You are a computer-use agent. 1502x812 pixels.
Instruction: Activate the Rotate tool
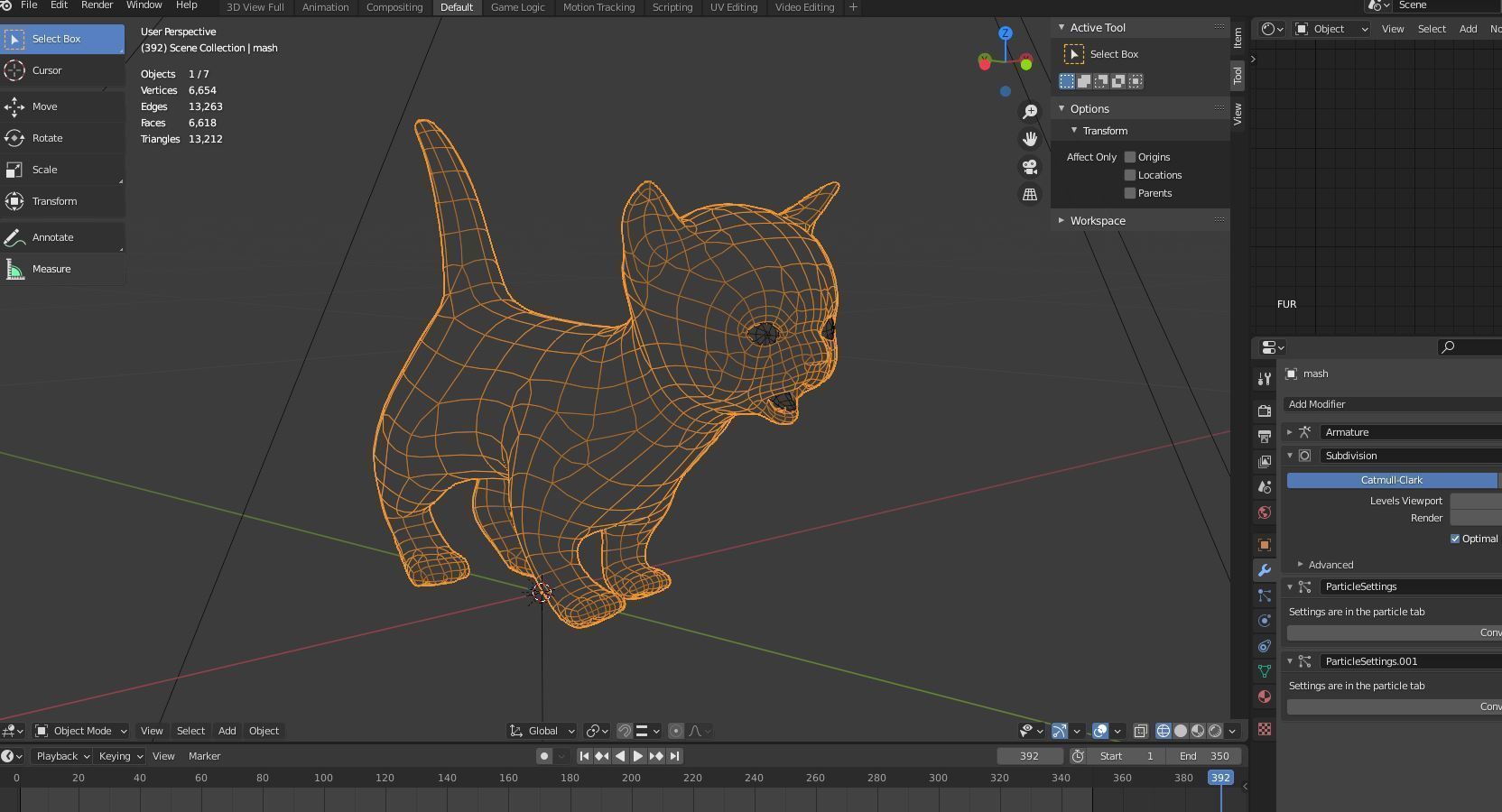click(61, 138)
